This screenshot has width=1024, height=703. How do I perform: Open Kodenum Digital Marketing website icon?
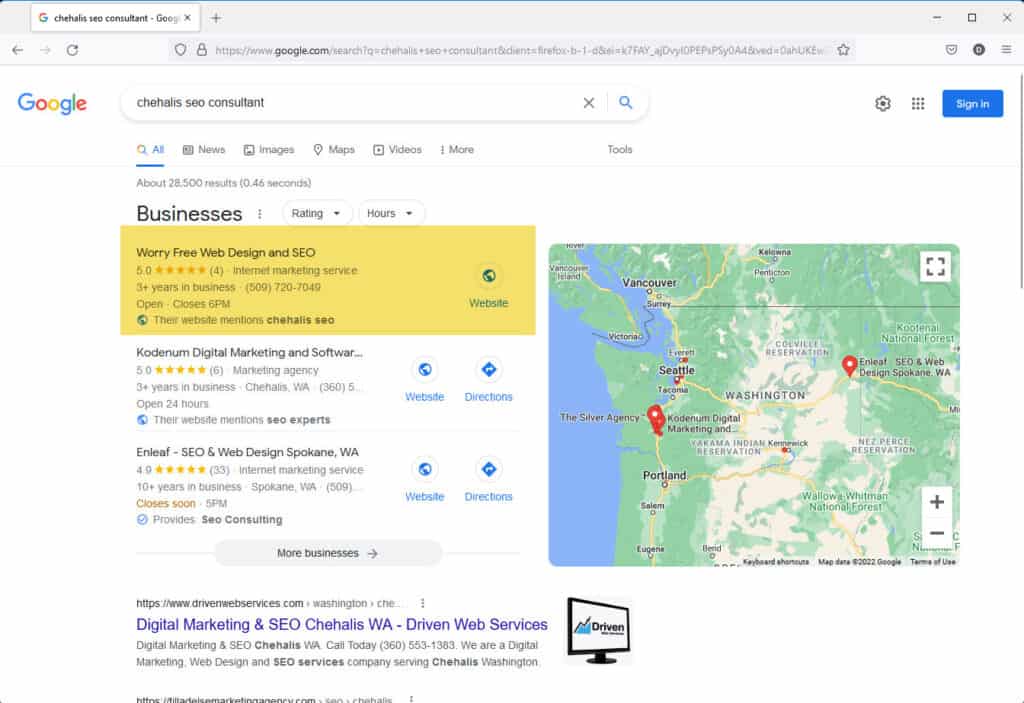(x=424, y=370)
